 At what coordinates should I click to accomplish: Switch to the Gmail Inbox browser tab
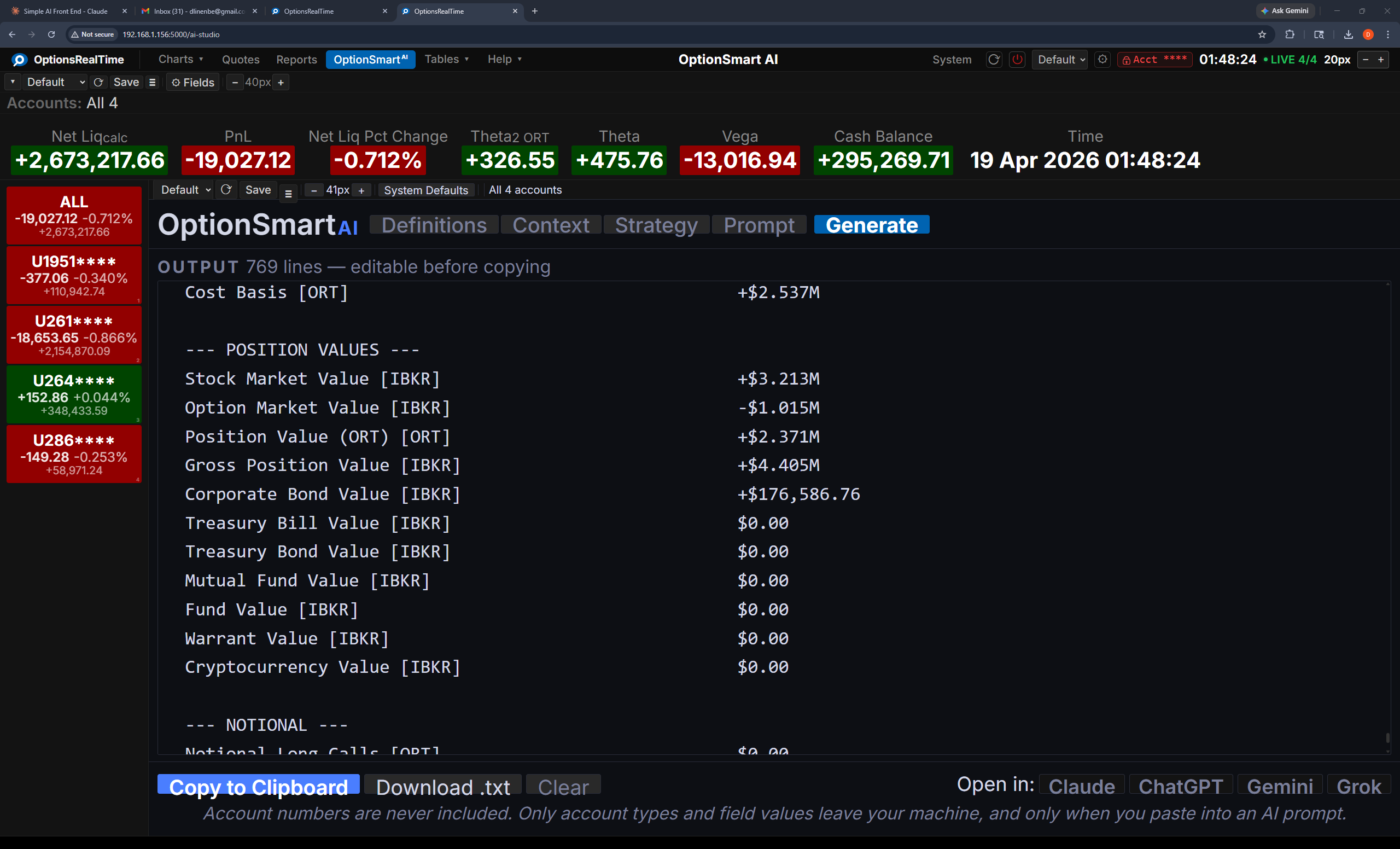coord(199,11)
